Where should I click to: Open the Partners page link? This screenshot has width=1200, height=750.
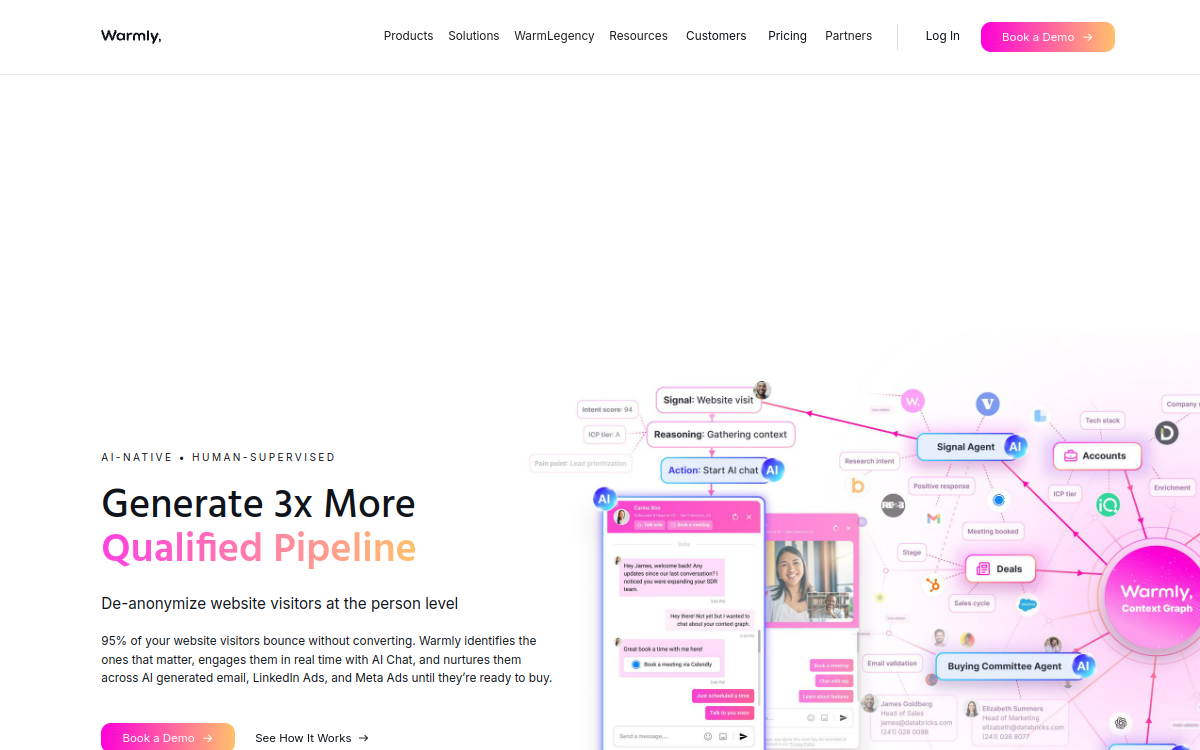[848, 36]
